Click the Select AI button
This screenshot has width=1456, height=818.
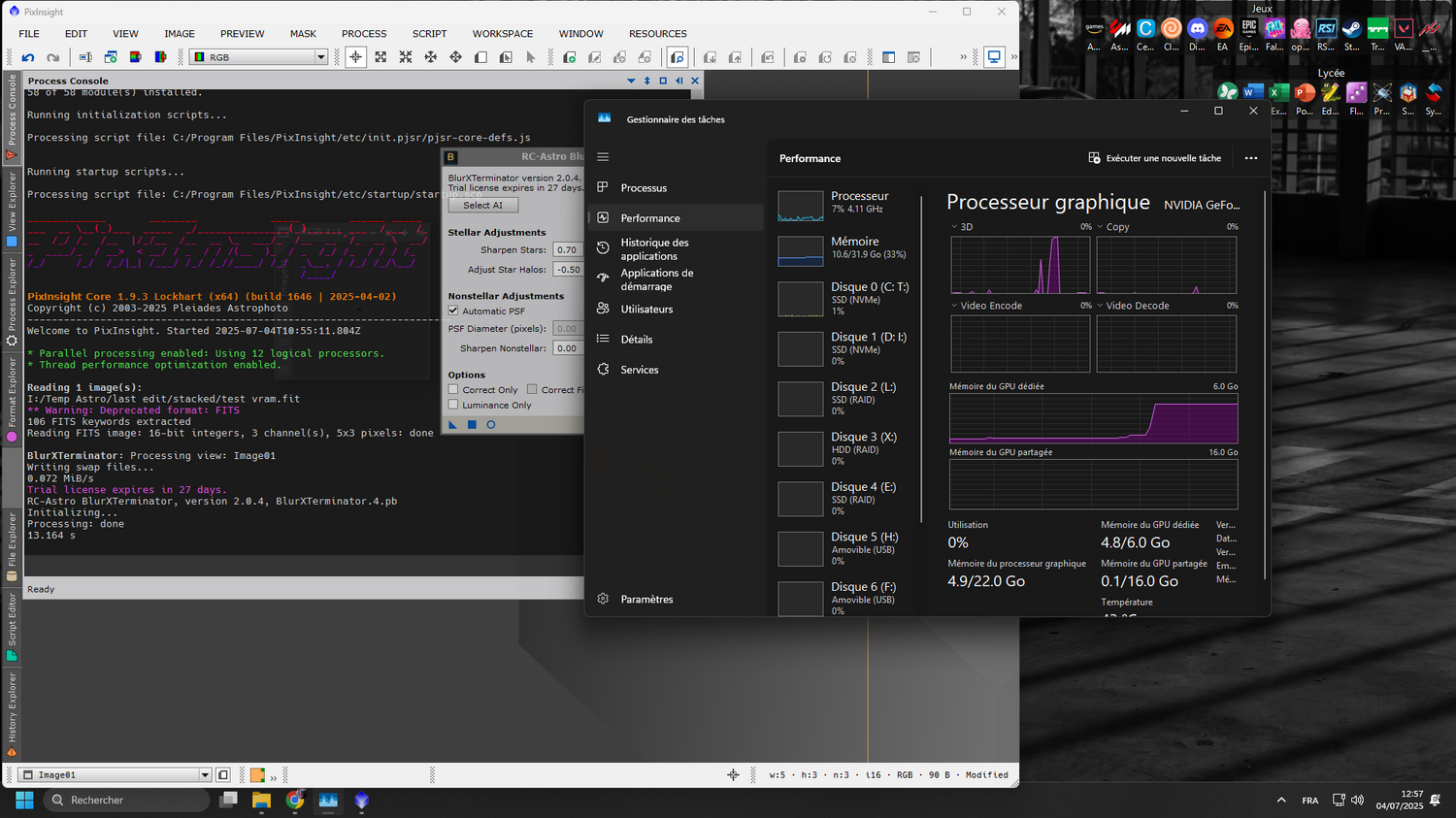483,205
